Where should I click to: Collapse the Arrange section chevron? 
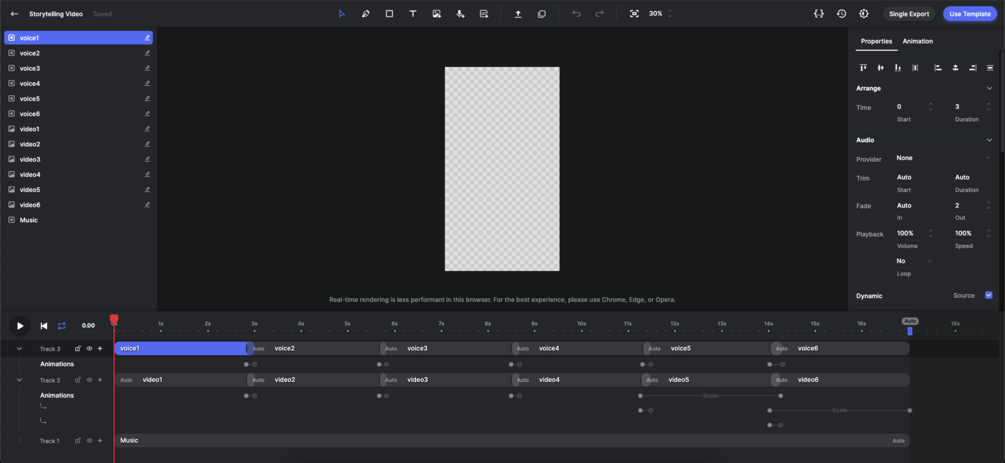point(989,88)
